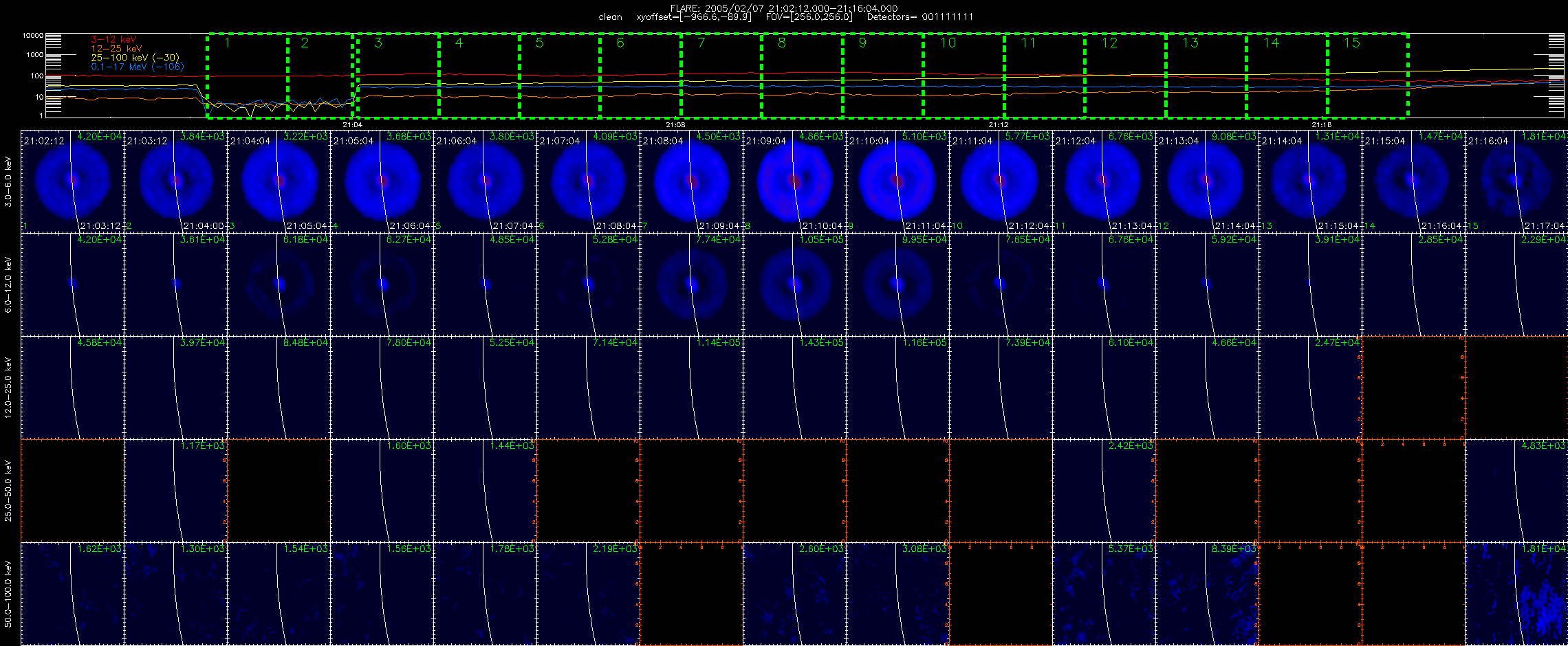Screen dimensions: 1568x646
Task: Click the 5.77E+03 peak value label
Action: pyautogui.click(x=1027, y=137)
